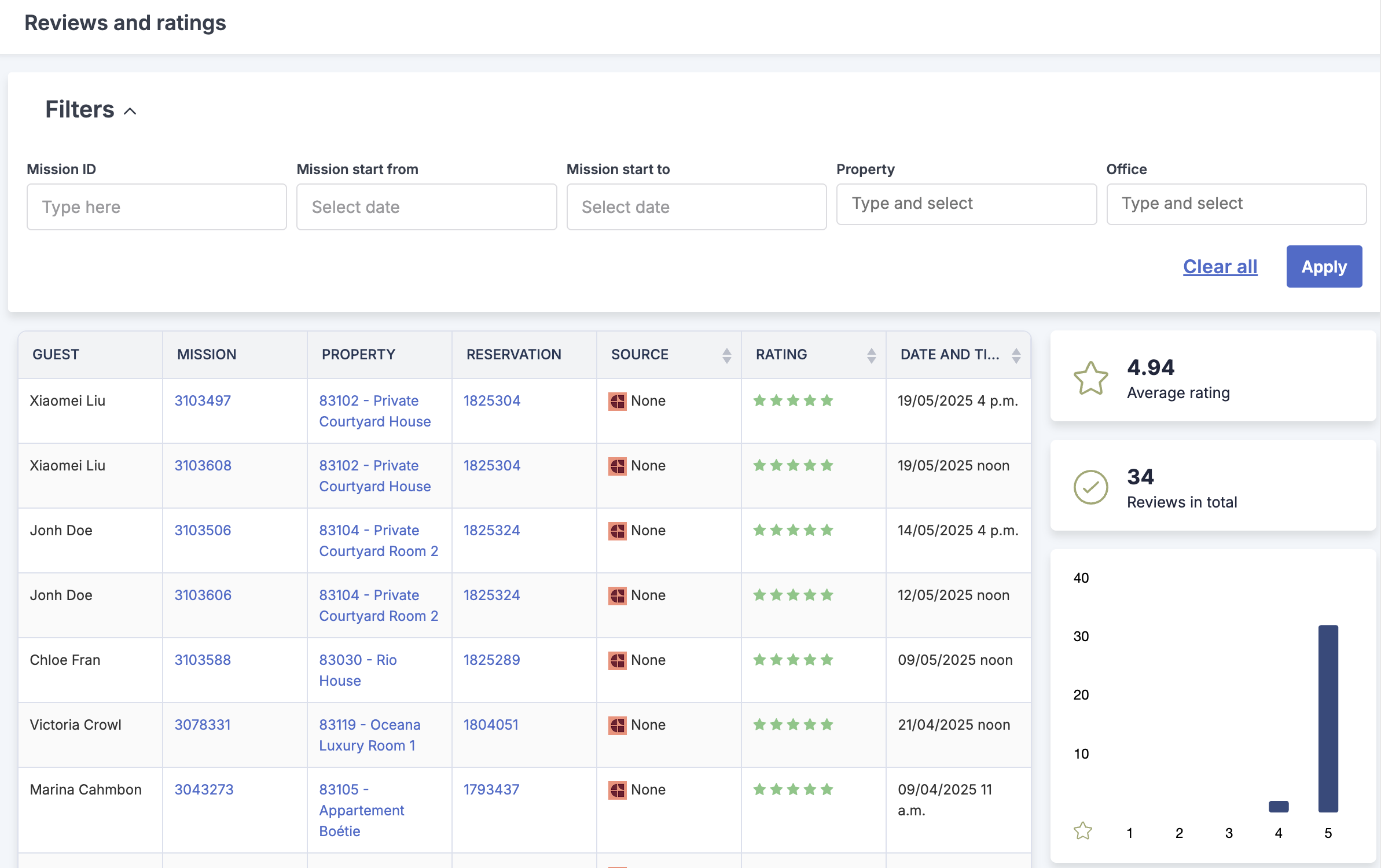This screenshot has width=1381, height=868.
Task: Click star rating in mission 3103506 row
Action: click(793, 530)
